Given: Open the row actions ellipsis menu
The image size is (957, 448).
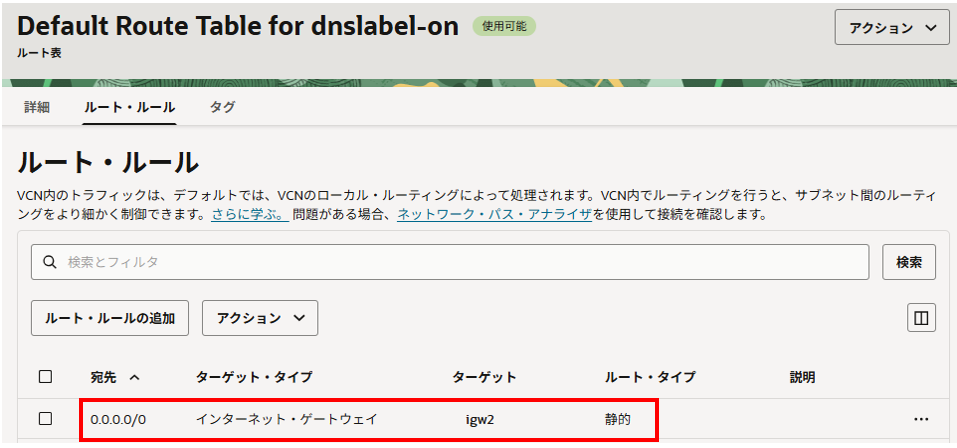Looking at the screenshot, I should point(921,419).
